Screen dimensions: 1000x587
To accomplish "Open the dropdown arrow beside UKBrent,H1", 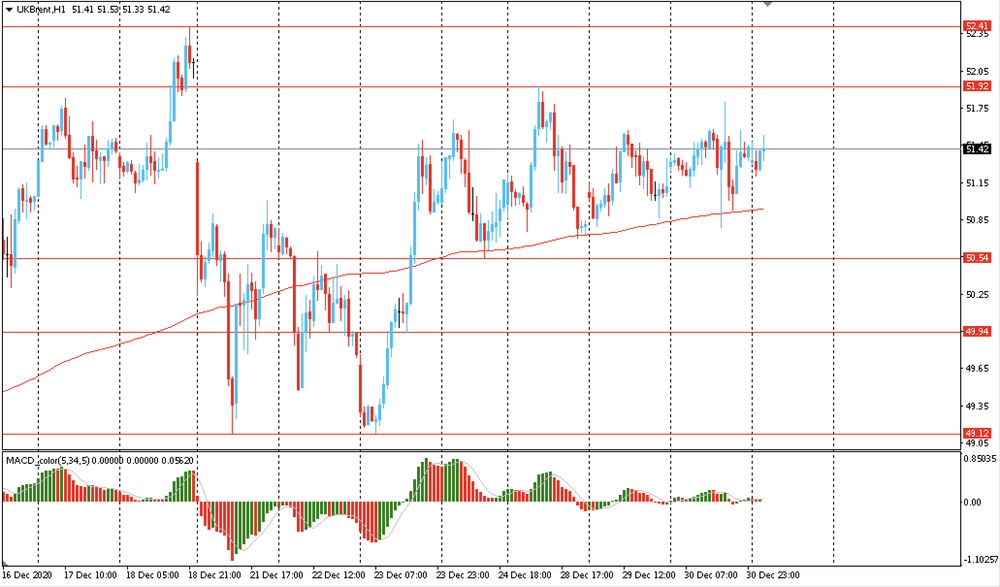I will 9,9.
